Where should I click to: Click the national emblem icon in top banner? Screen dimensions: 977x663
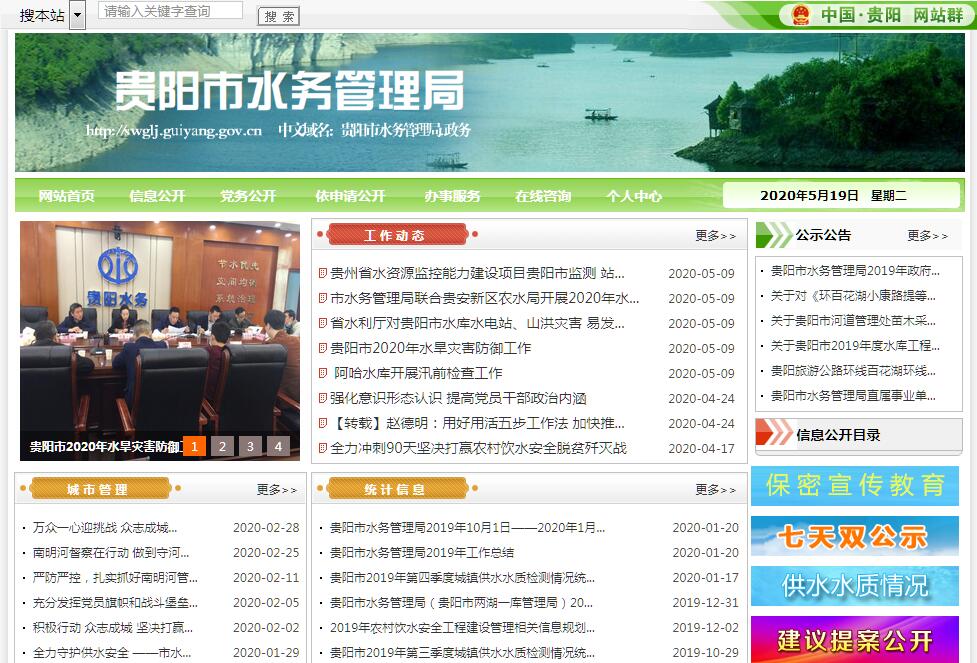tap(800, 15)
